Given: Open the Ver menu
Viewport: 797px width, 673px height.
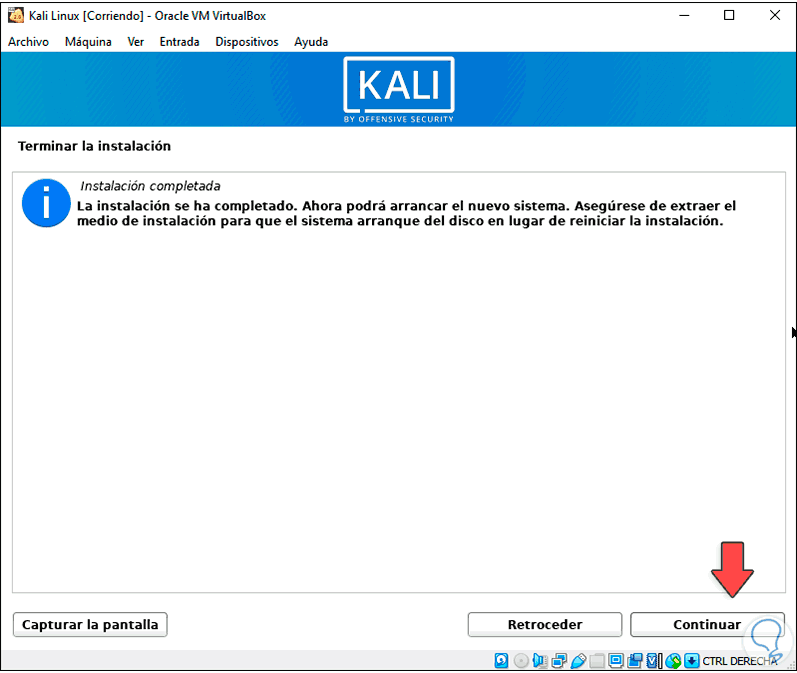Looking at the screenshot, I should pos(136,42).
